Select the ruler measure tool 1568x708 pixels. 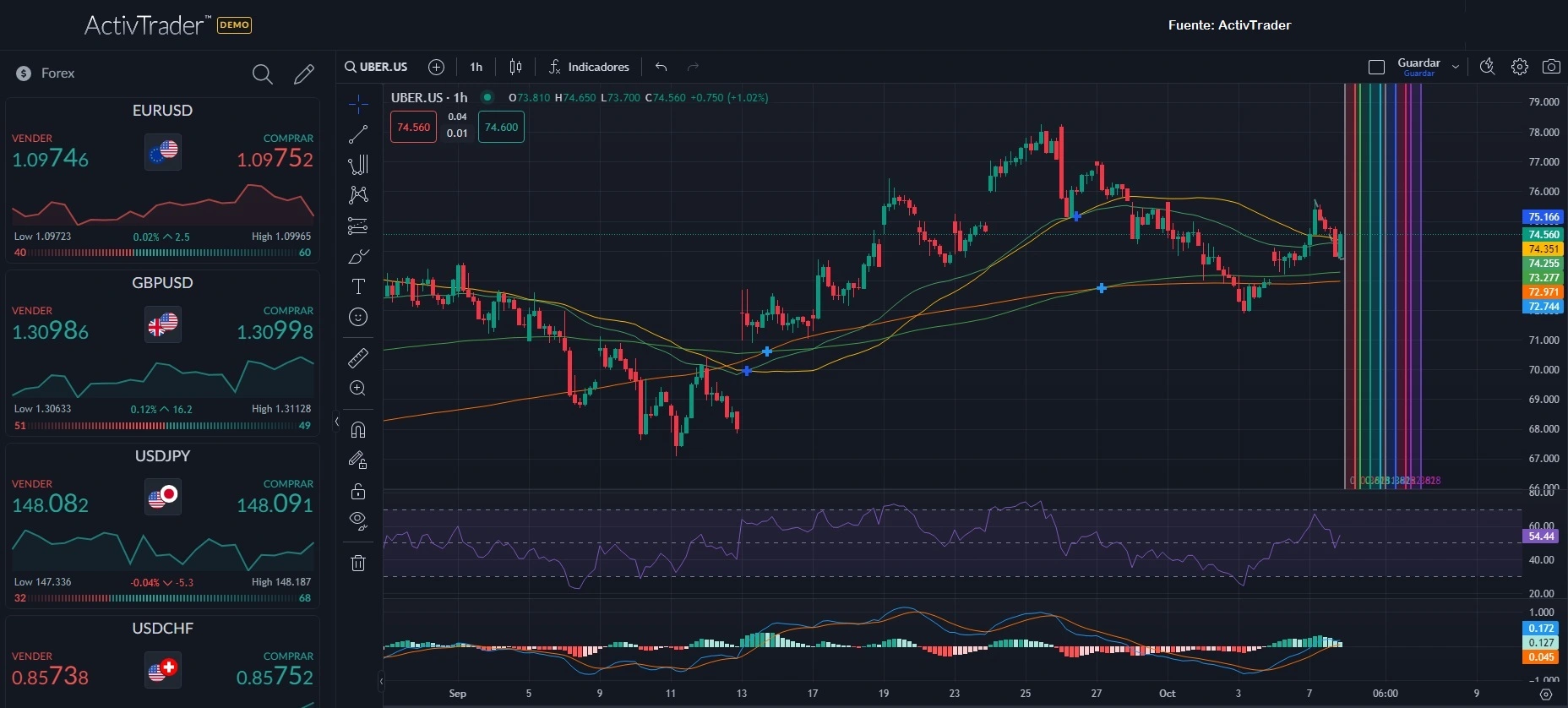pyautogui.click(x=358, y=358)
